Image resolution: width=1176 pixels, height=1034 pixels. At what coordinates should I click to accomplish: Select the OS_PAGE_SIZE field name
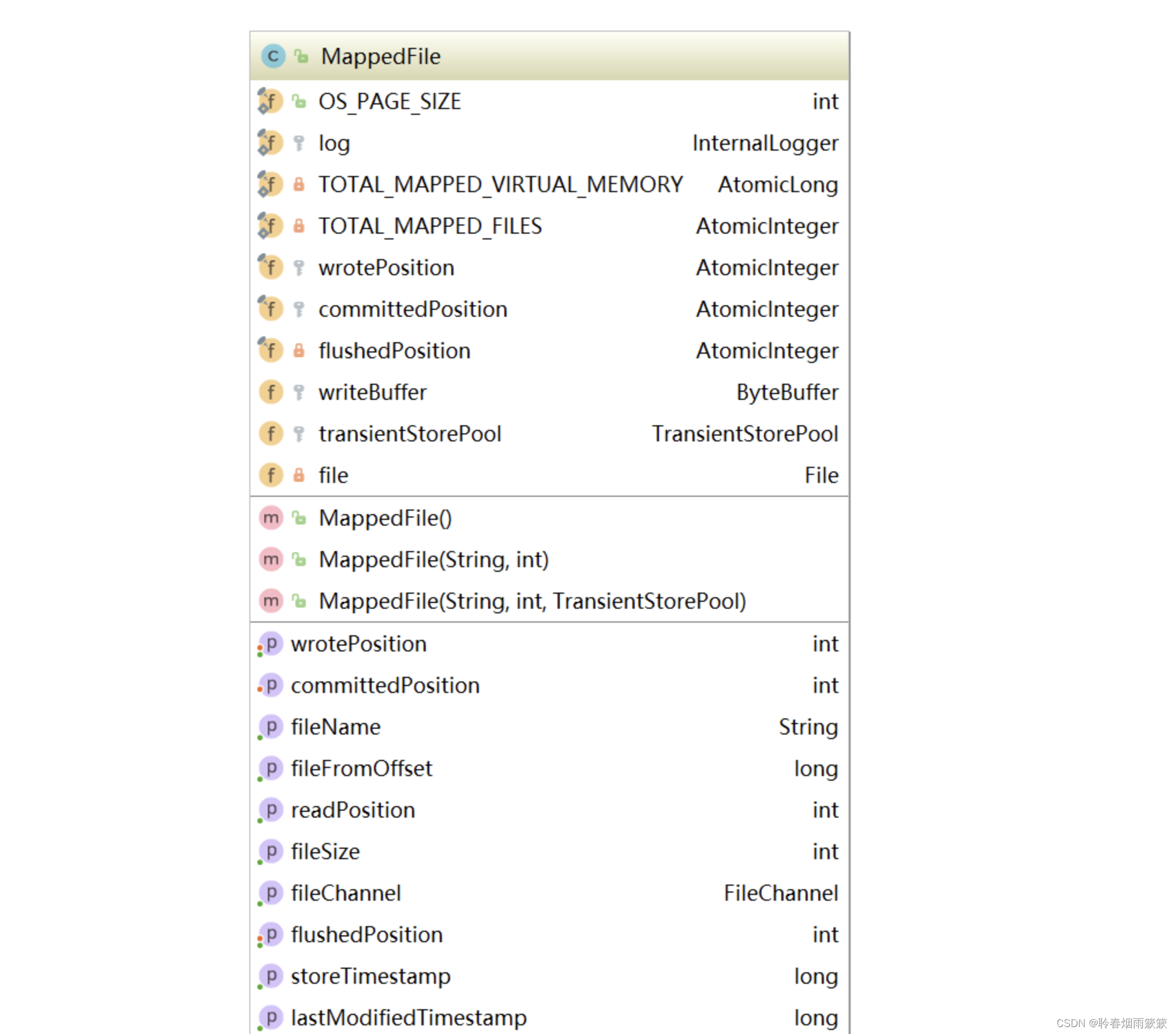coord(390,102)
